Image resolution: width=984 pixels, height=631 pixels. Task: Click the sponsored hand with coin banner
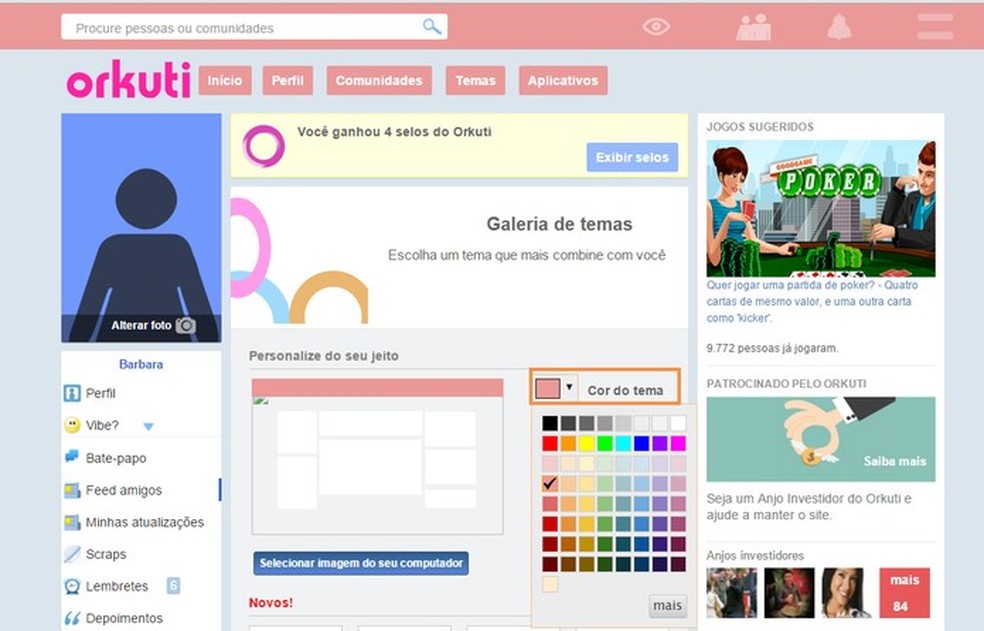[821, 439]
